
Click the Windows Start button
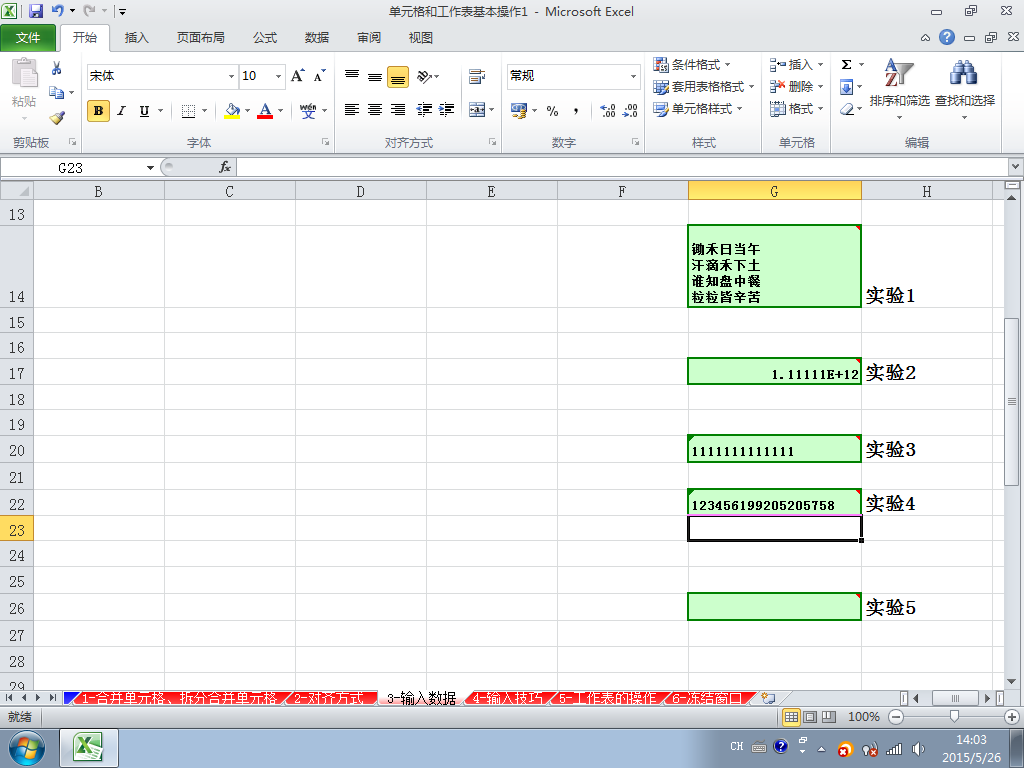pos(27,748)
